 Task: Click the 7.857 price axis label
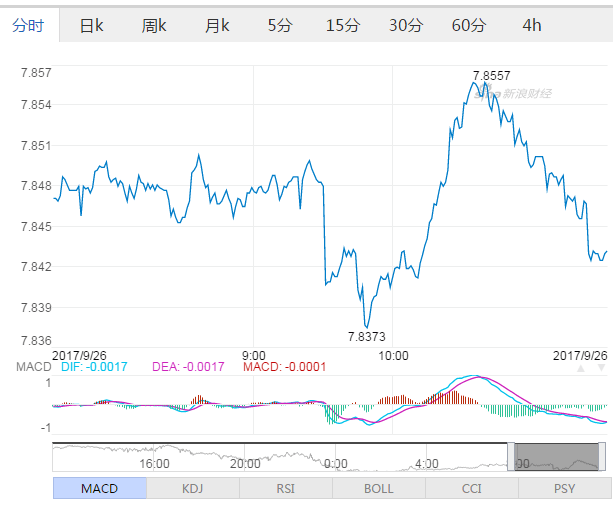click(x=36, y=73)
